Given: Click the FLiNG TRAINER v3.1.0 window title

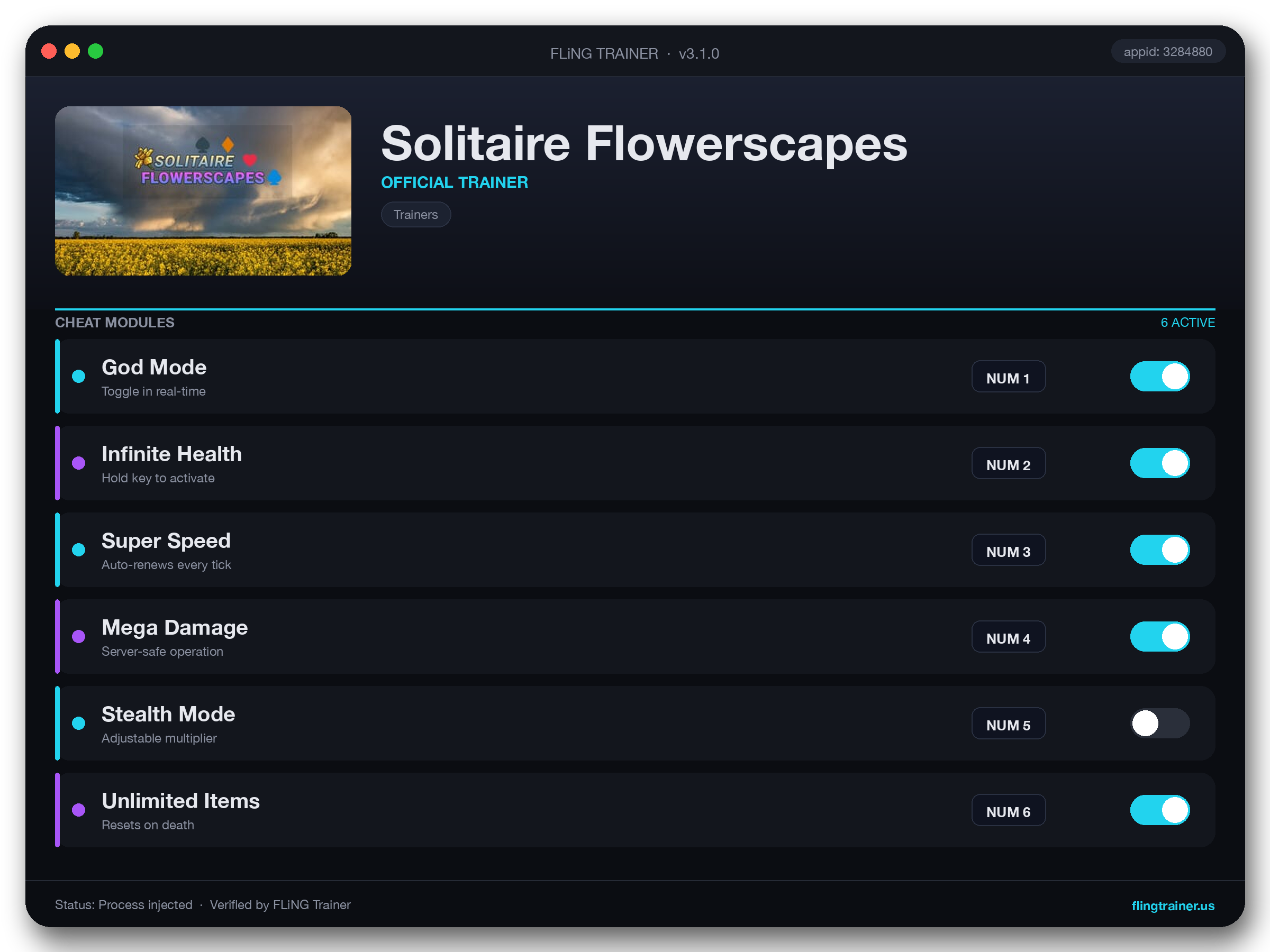Looking at the screenshot, I should coord(634,53).
